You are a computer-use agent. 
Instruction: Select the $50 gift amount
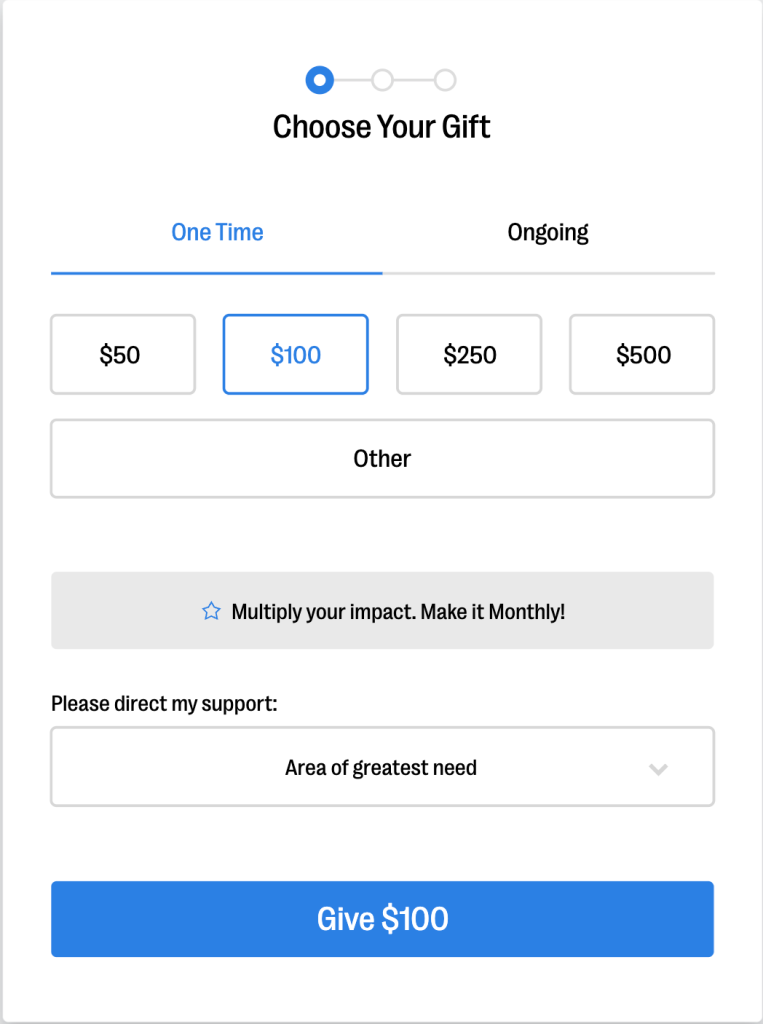pos(123,355)
